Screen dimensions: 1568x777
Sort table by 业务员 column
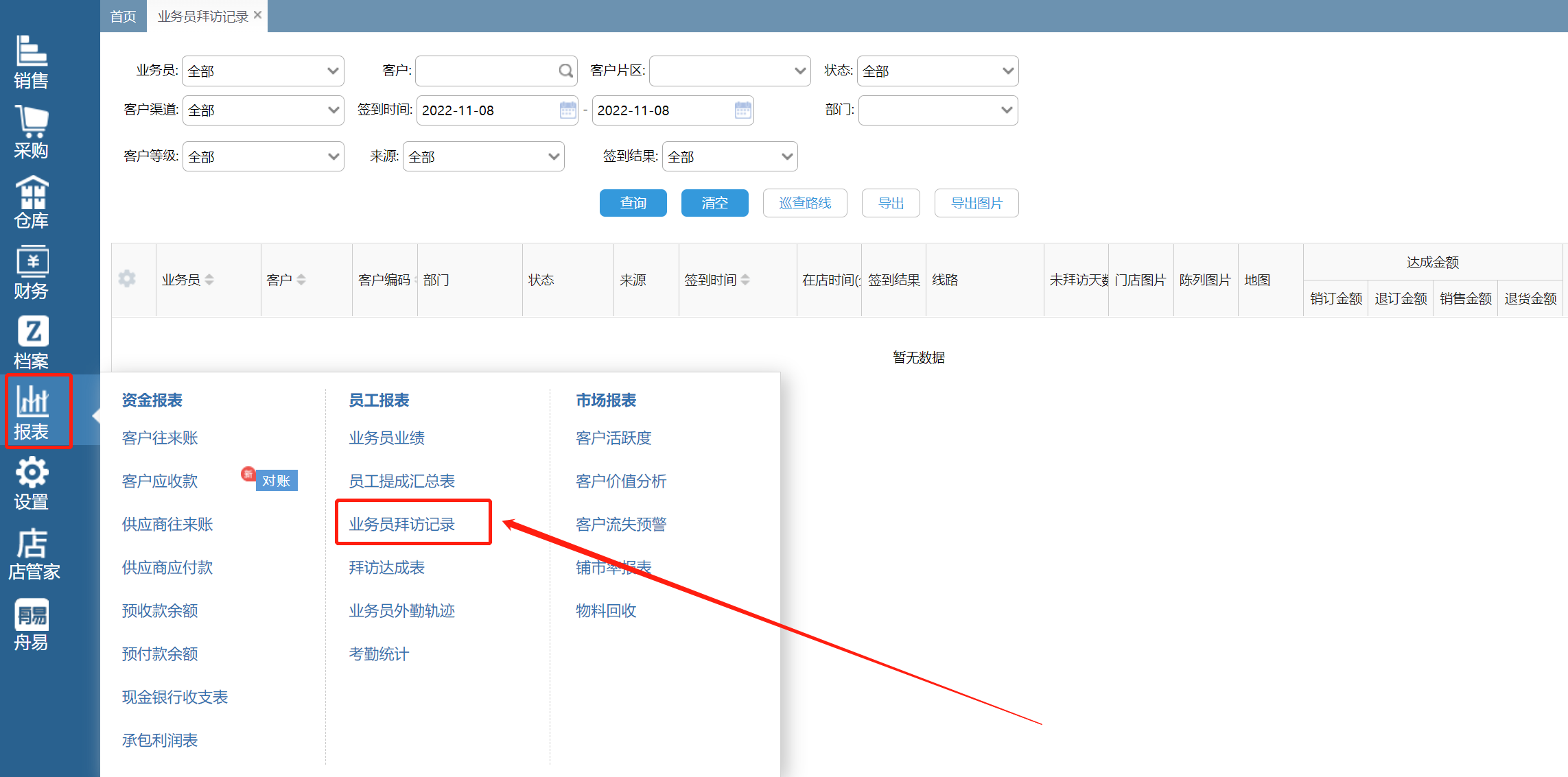pos(209,280)
